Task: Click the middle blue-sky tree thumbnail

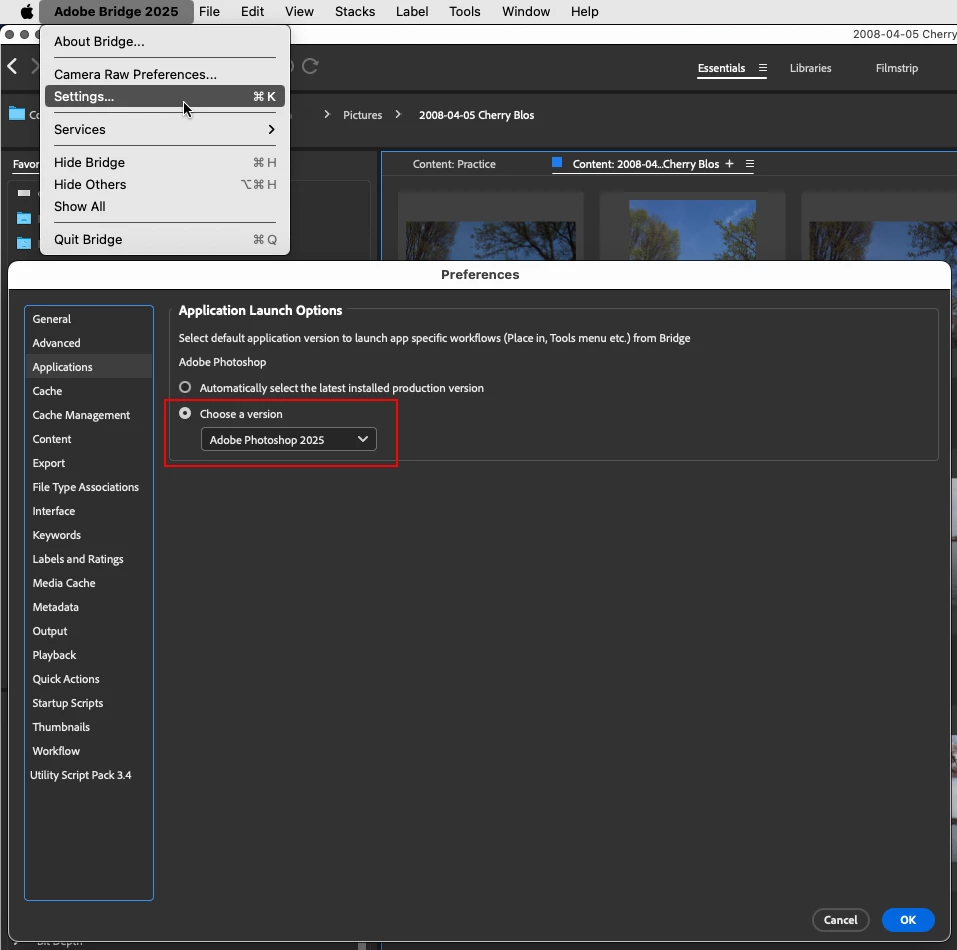Action: pyautogui.click(x=692, y=230)
